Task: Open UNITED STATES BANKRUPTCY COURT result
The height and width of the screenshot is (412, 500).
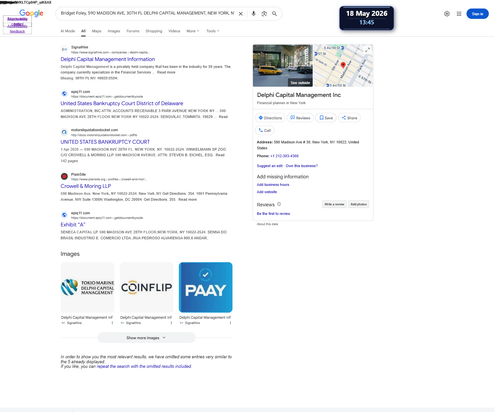Action: coord(105,142)
